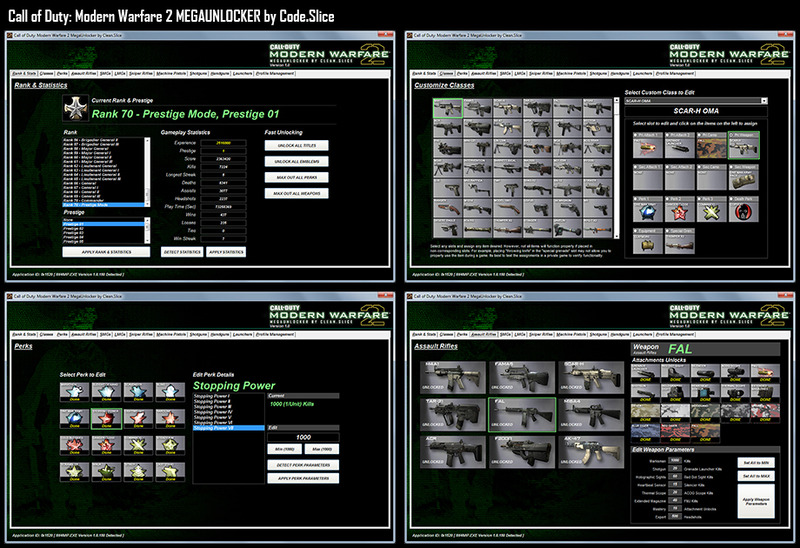
Task: Select the Pri. Camo slot radio button
Action: [x=699, y=135]
